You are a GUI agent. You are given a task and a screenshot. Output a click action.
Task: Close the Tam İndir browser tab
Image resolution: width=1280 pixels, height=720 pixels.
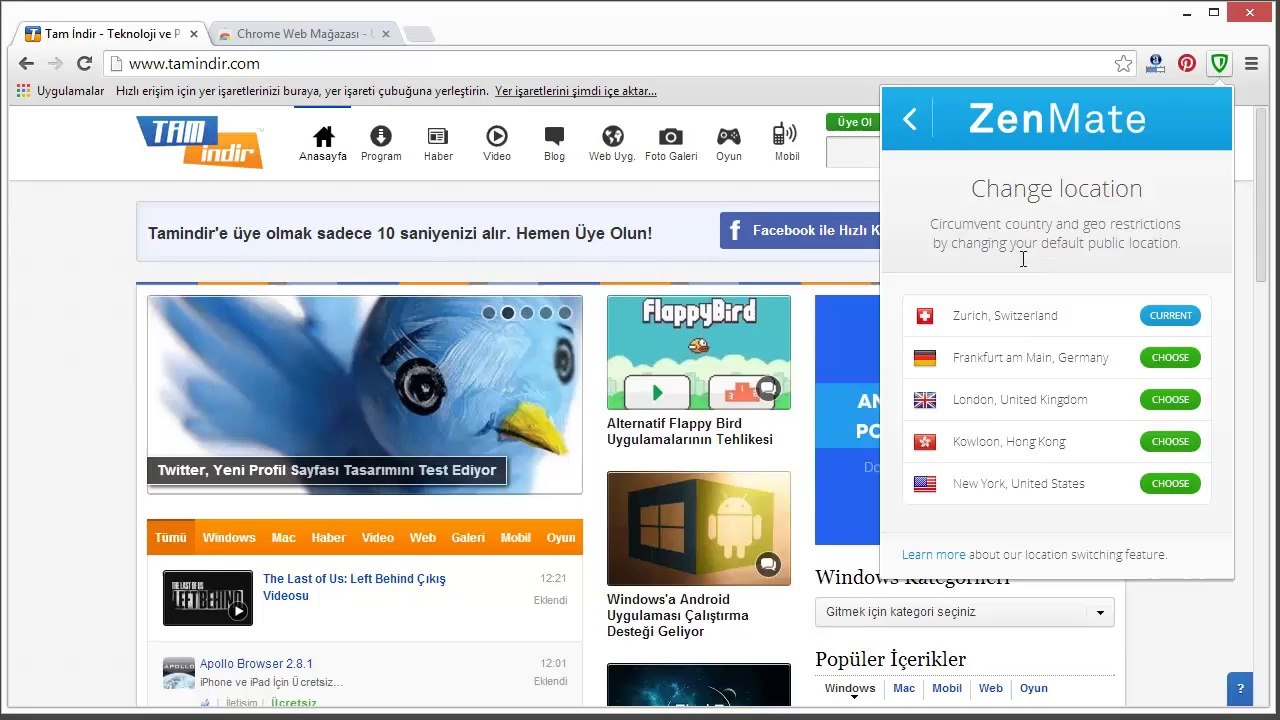coord(196,34)
